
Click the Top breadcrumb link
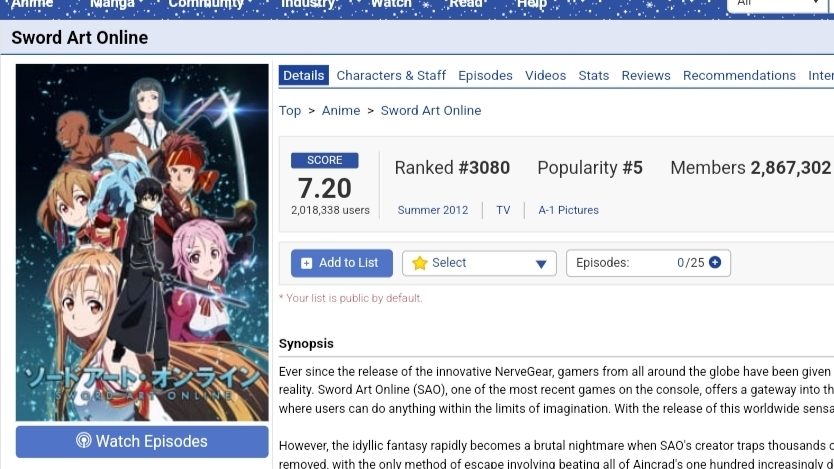coord(290,111)
